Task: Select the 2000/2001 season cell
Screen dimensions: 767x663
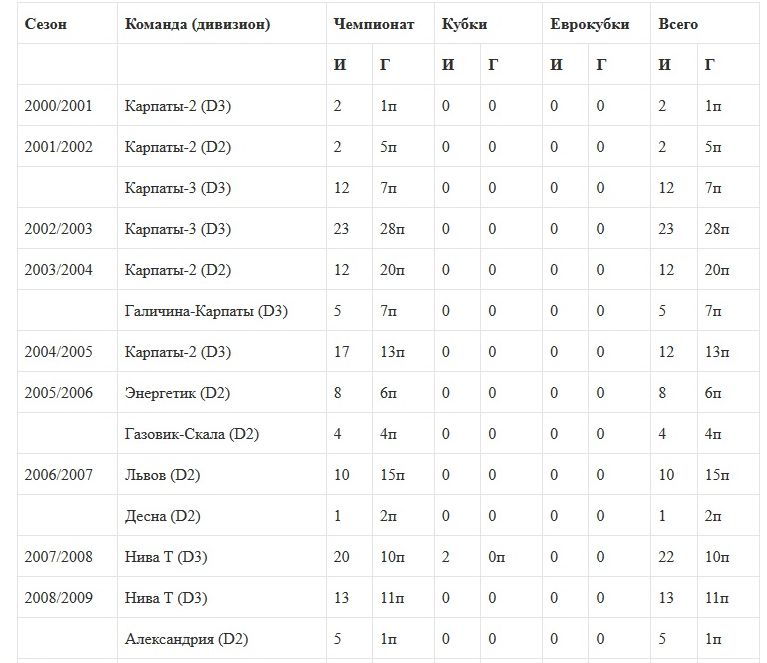Action: (58, 106)
